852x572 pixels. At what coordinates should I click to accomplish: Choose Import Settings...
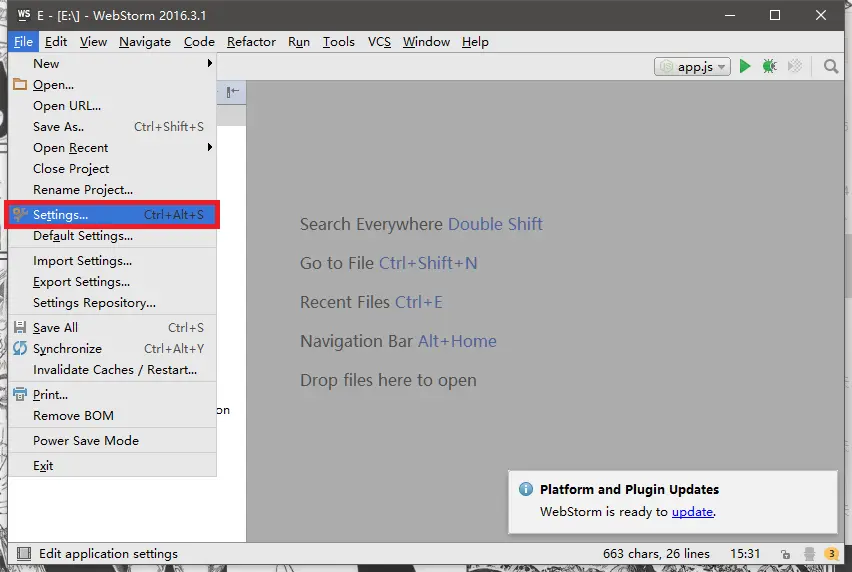coord(112,261)
